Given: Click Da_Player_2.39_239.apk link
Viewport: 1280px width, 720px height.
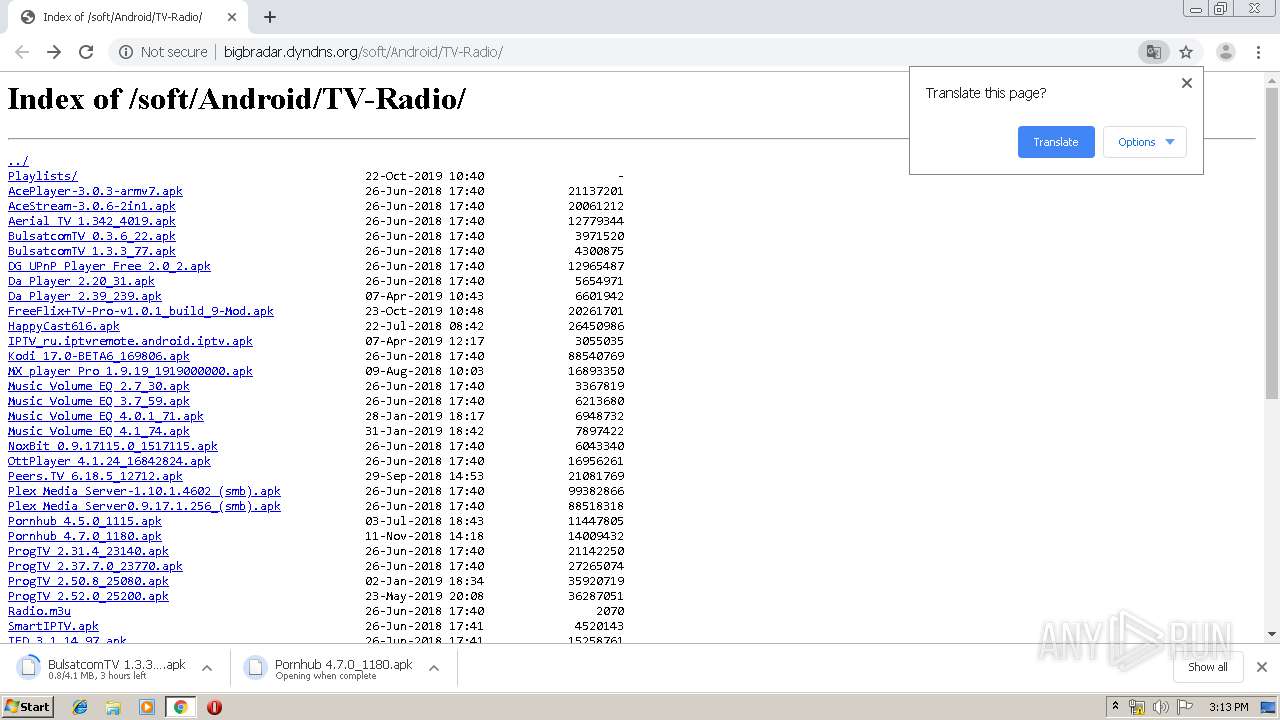Looking at the screenshot, I should pos(85,296).
